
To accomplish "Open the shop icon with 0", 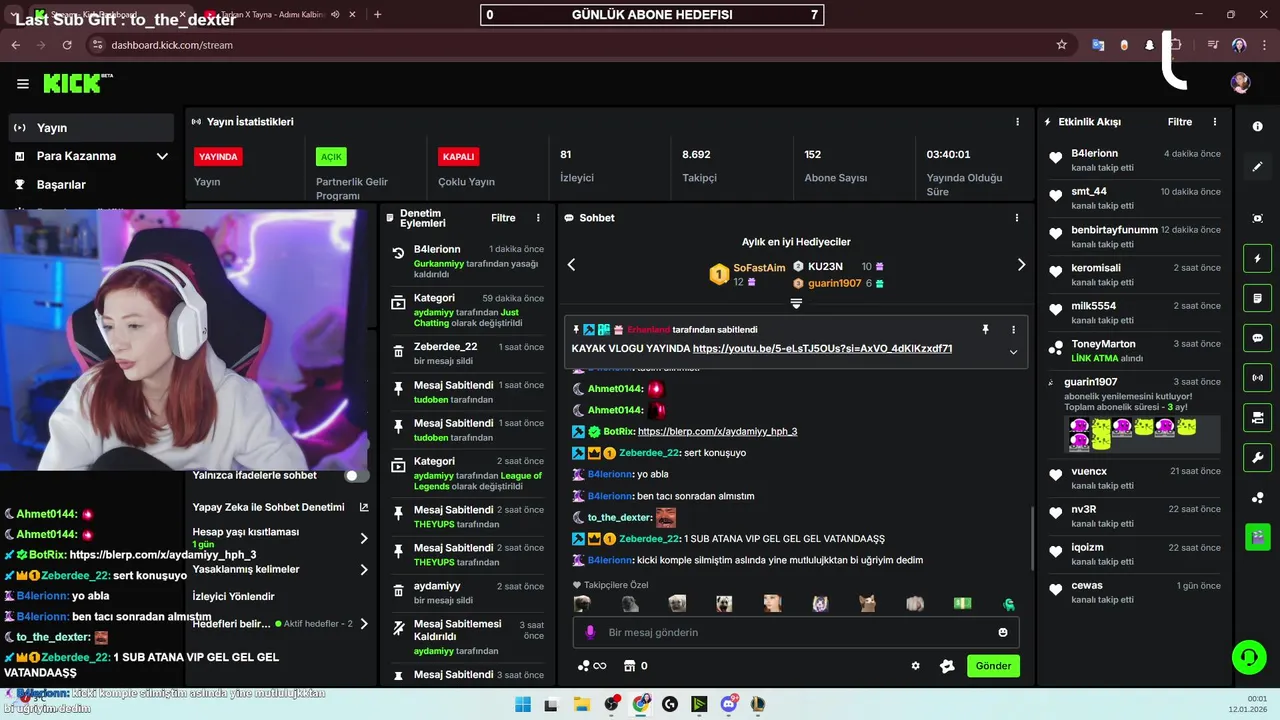I will point(635,666).
